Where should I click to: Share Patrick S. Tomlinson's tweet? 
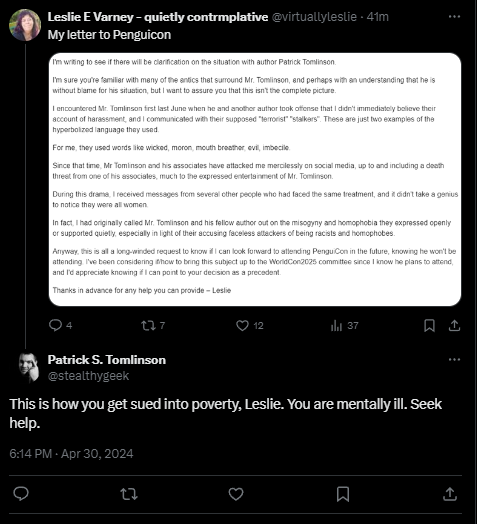tap(450, 494)
